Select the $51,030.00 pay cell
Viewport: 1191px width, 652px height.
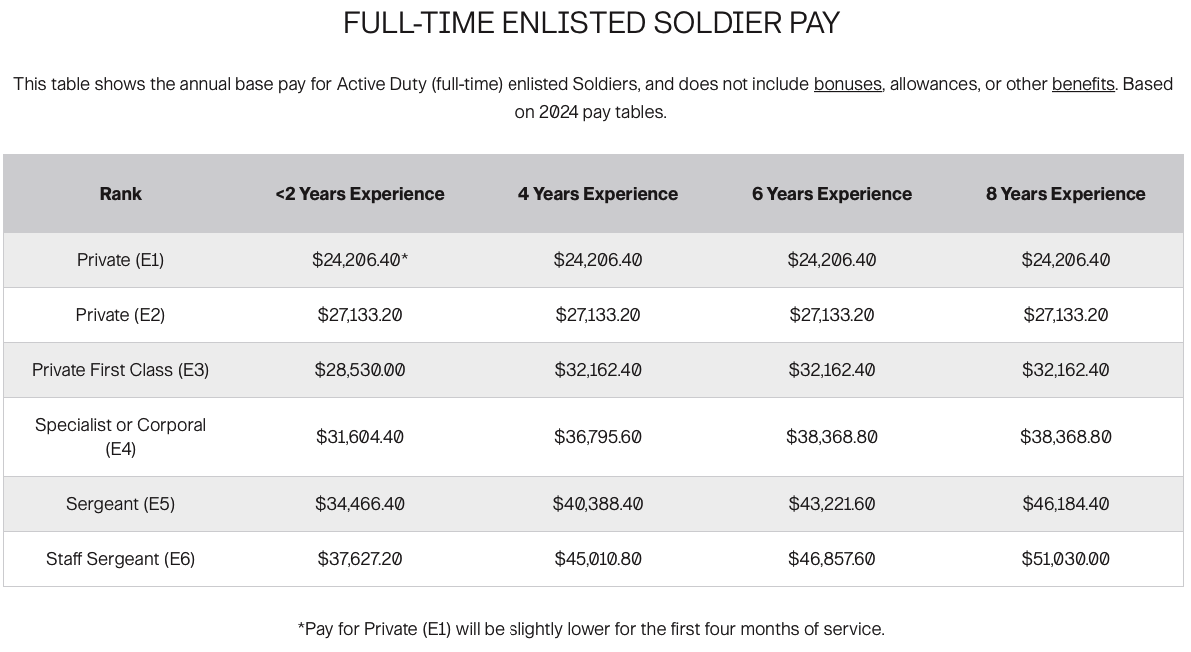coord(1065,559)
